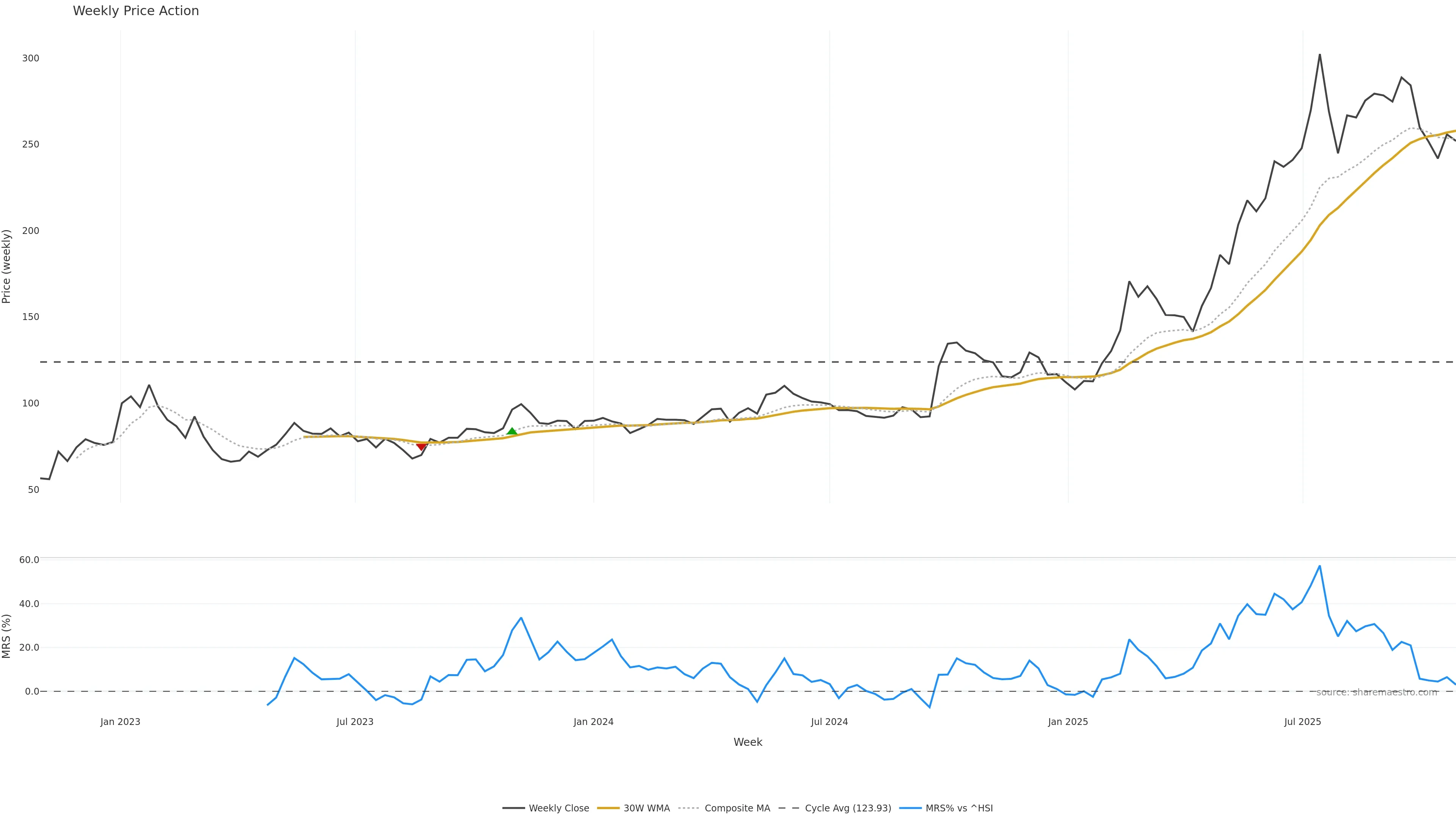1456x819 pixels.
Task: Select the Jan 2025 x-axis label
Action: tap(1068, 722)
